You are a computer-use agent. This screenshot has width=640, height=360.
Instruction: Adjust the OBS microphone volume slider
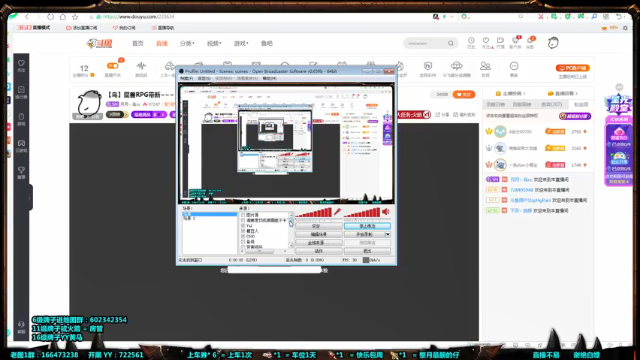pos(313,212)
